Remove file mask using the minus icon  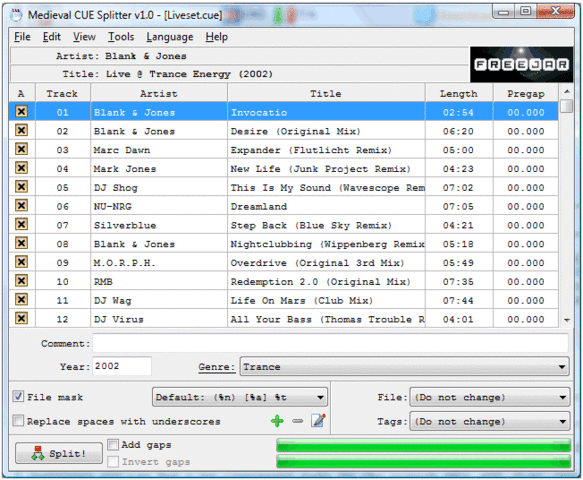click(x=297, y=421)
